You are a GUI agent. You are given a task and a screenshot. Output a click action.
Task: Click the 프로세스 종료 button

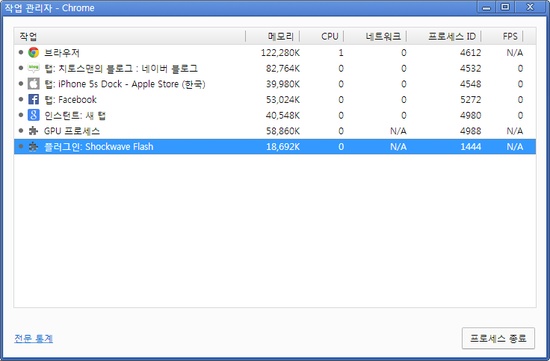pos(498,338)
